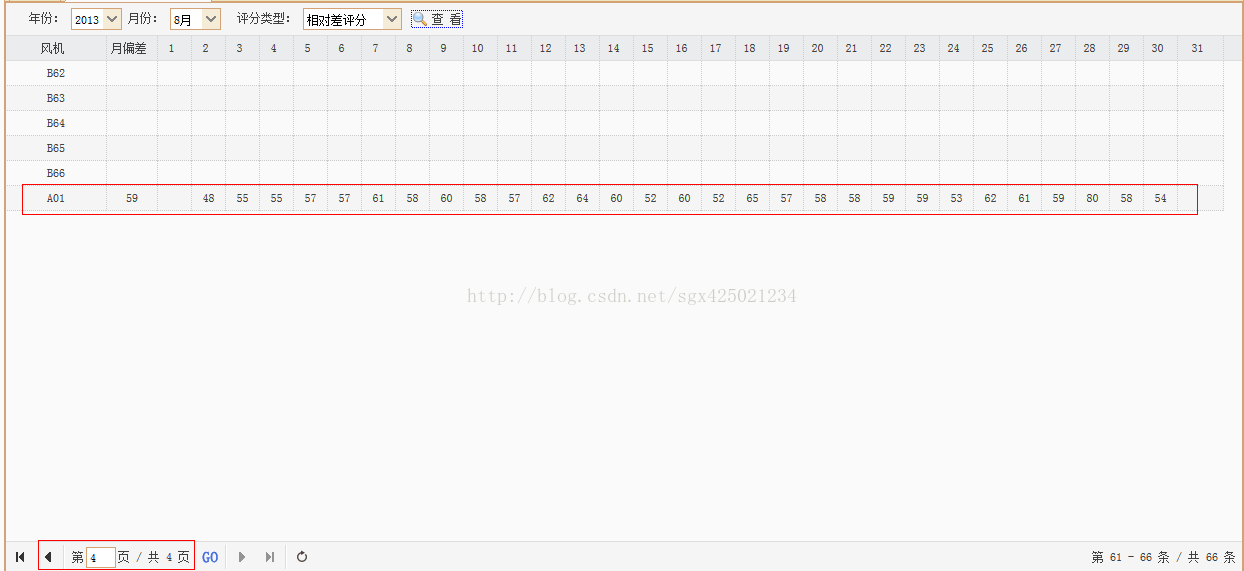This screenshot has height=571, width=1244.
Task: Select row B63
Action: (x=614, y=98)
